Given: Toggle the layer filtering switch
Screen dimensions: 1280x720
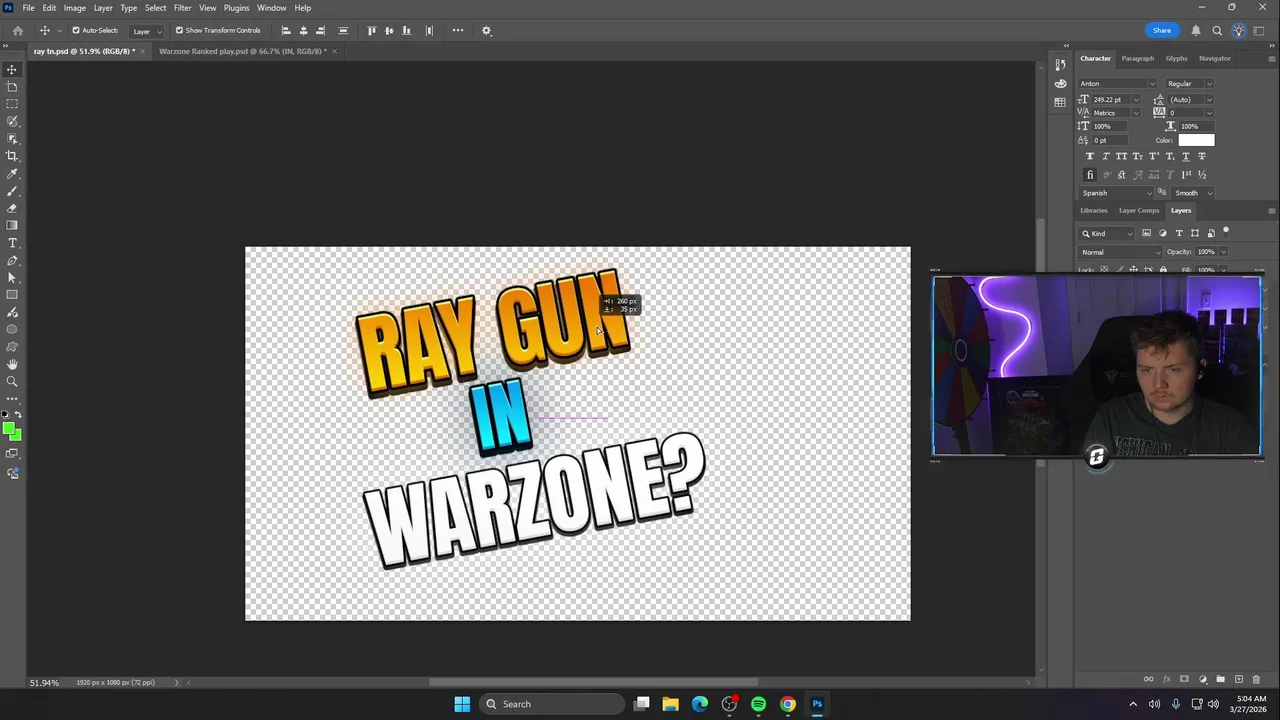Looking at the screenshot, I should 1226,231.
